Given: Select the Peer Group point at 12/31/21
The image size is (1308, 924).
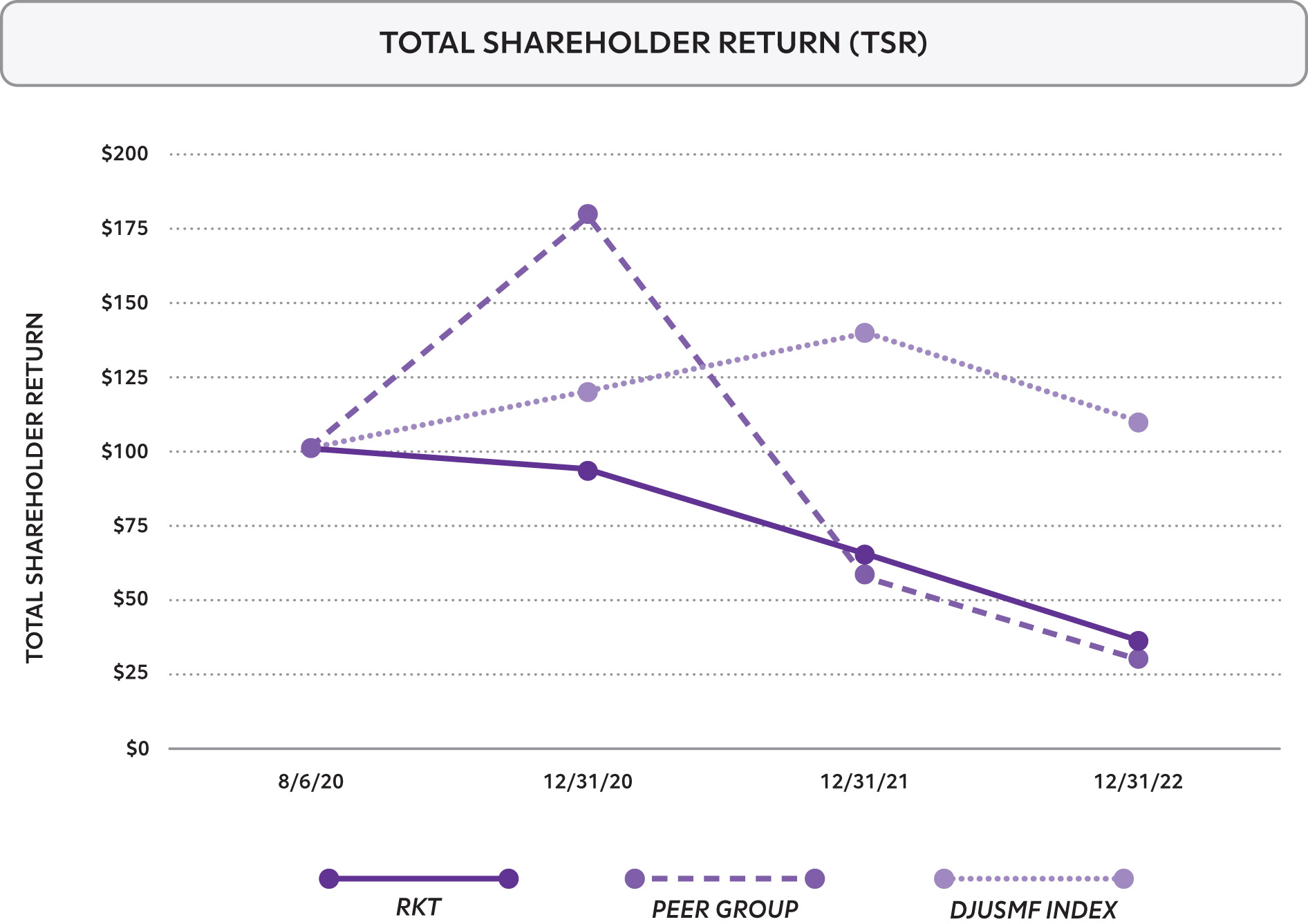Looking at the screenshot, I should pyautogui.click(x=864, y=574).
